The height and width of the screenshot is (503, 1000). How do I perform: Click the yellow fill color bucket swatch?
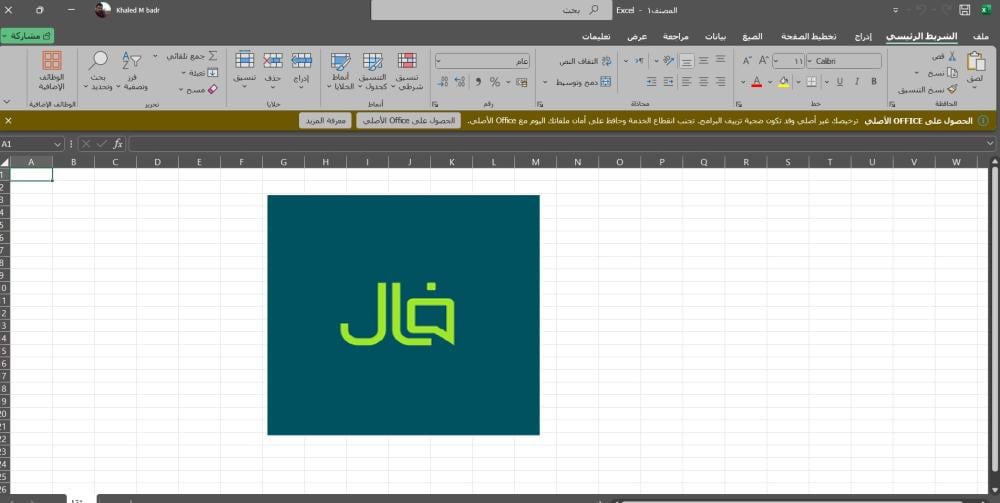tap(784, 82)
